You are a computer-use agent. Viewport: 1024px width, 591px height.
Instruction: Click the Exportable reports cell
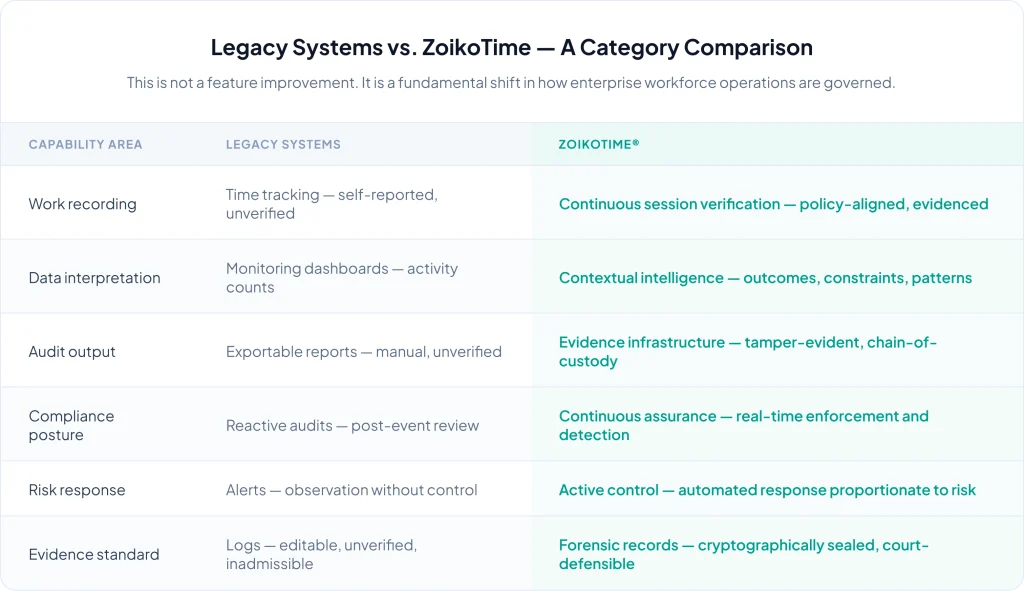[363, 352]
